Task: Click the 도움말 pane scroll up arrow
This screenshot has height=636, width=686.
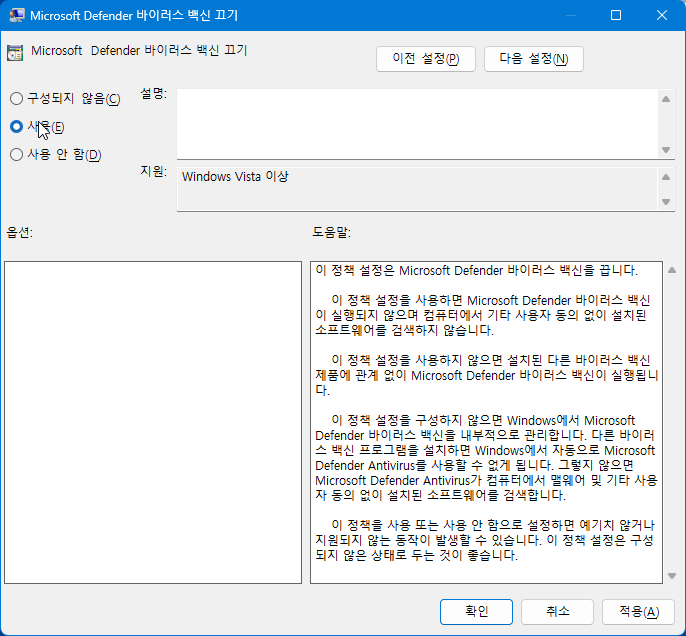Action: [x=672, y=270]
